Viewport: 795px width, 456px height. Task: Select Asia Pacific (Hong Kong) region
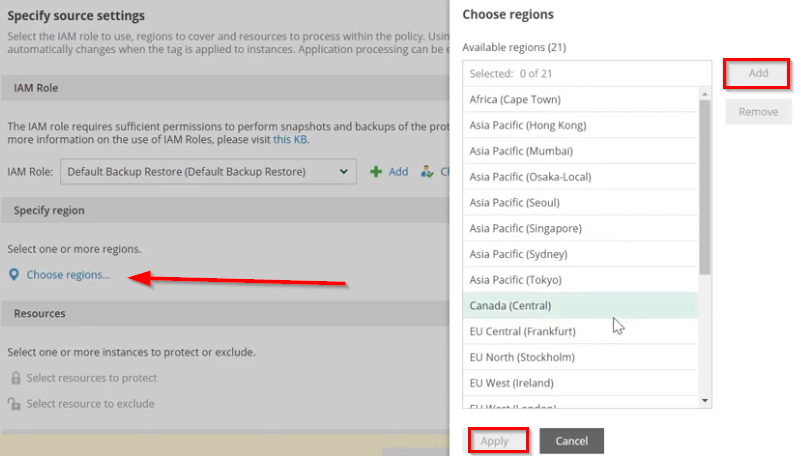tap(580, 125)
